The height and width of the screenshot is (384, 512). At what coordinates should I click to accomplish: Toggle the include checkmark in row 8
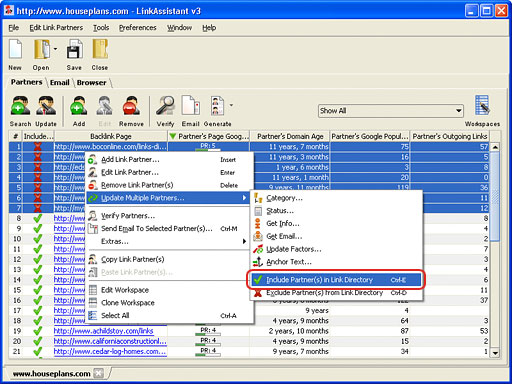tap(38, 218)
